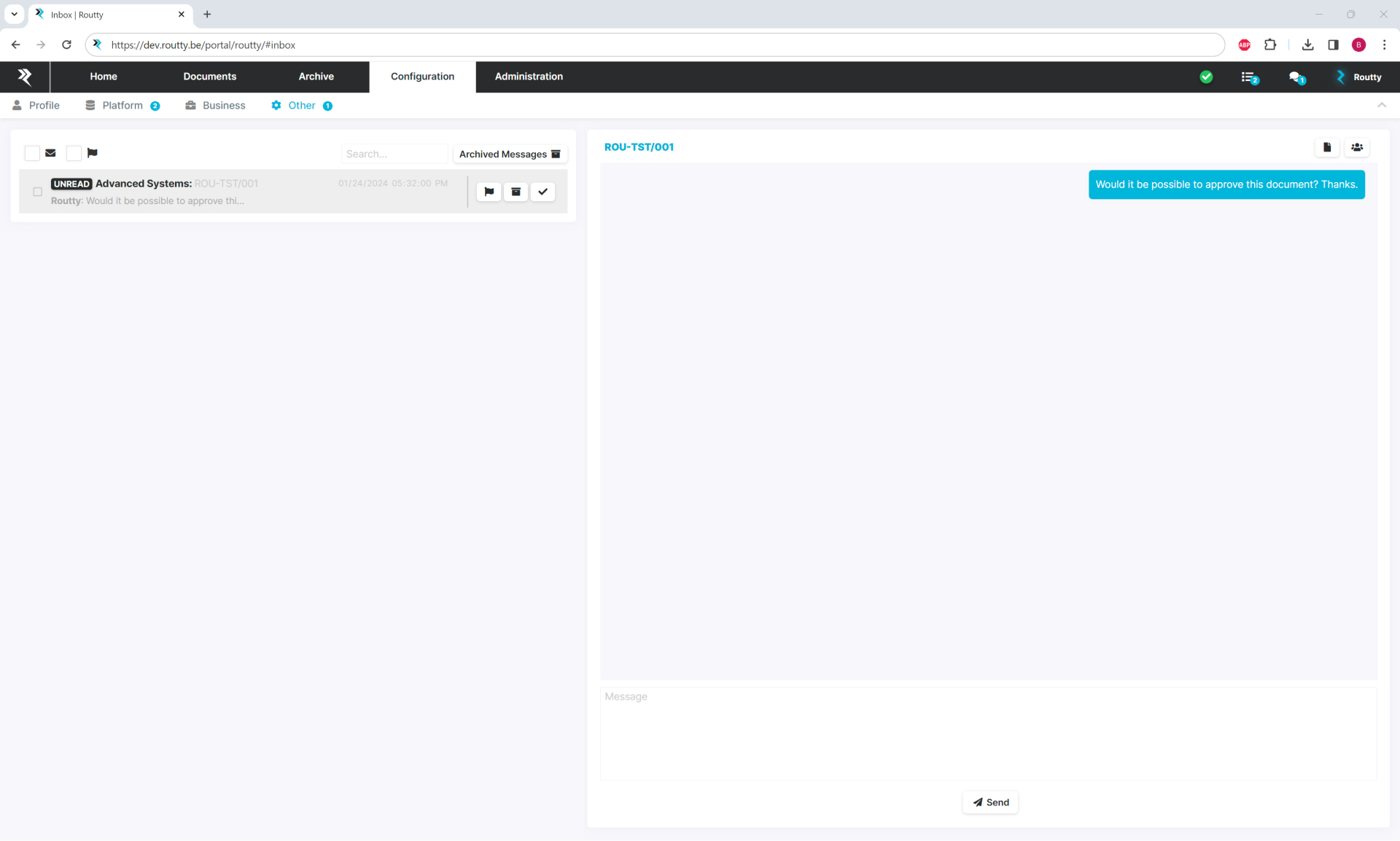Click the Archived Messages button

509,154
